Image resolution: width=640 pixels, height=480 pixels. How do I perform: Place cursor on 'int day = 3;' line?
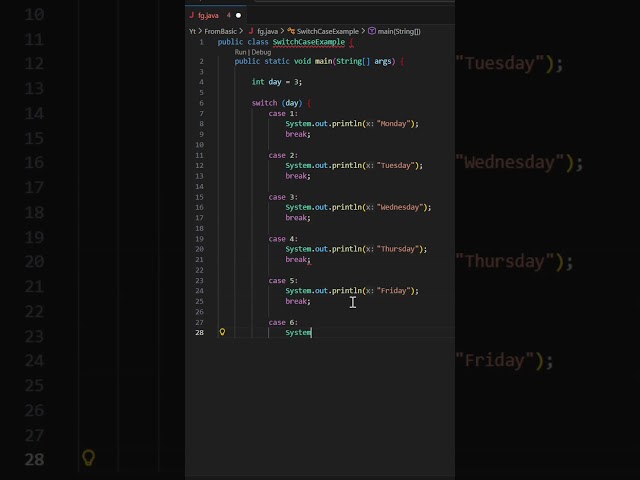click(277, 82)
